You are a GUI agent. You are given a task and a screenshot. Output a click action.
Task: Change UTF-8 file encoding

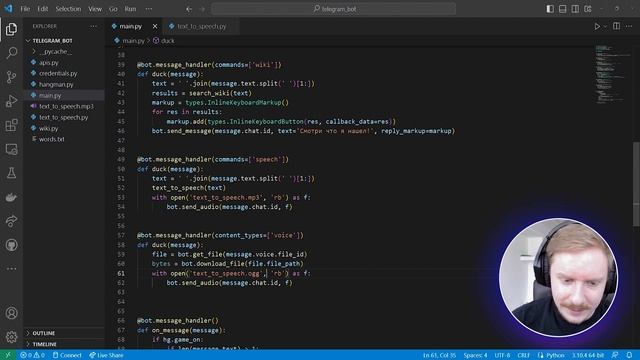click(x=502, y=355)
